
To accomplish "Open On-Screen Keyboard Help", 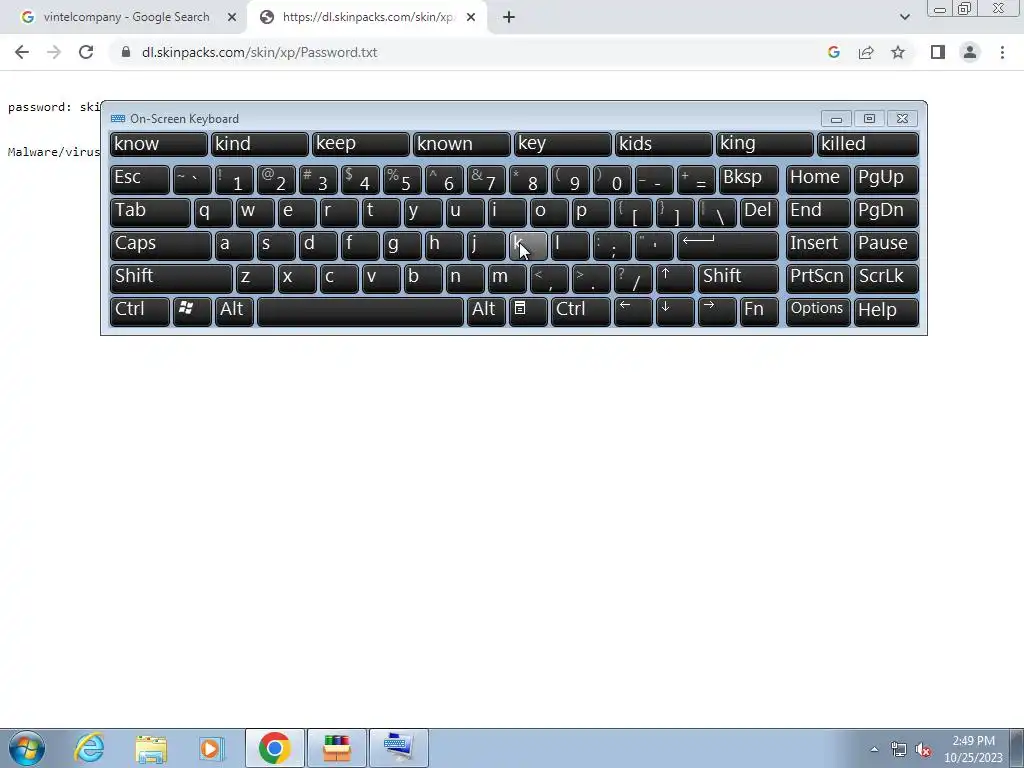I will 886,312.
